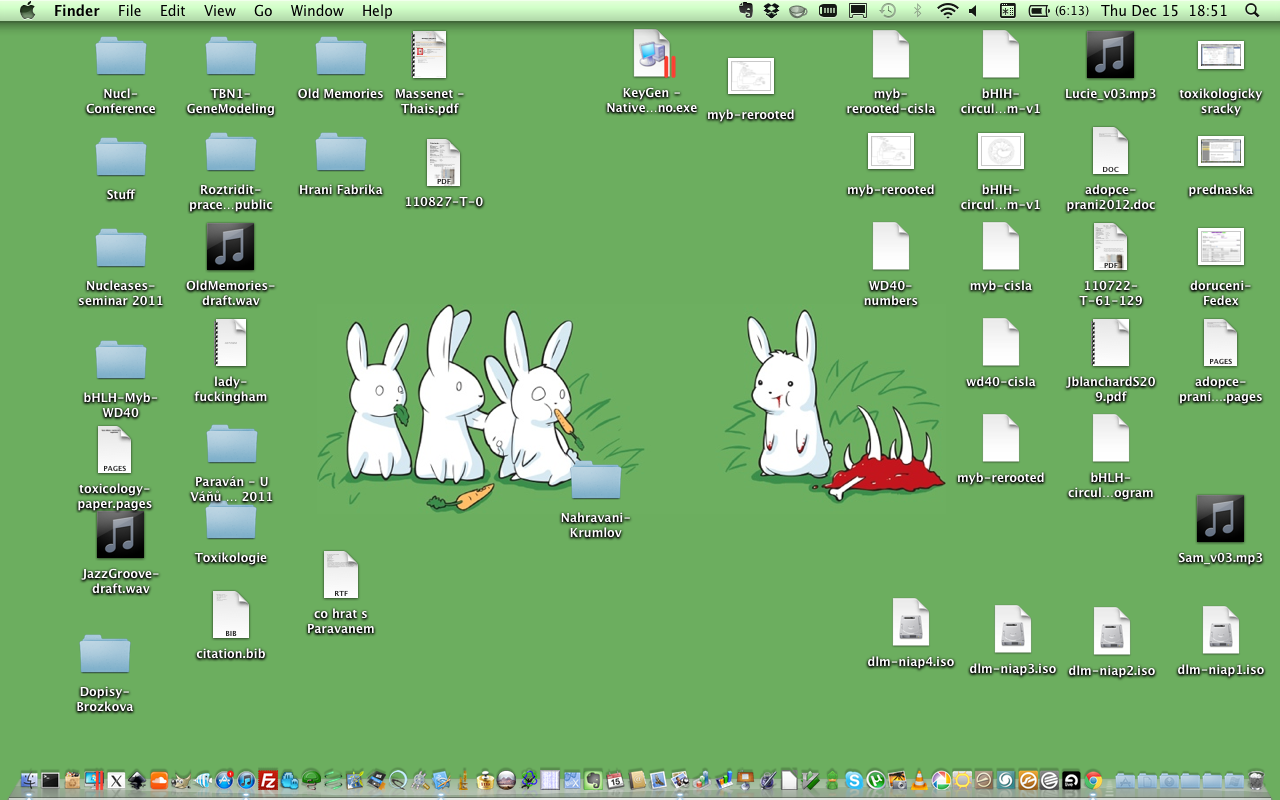
Task: Open iCal calendar in the dock
Action: pos(615,780)
